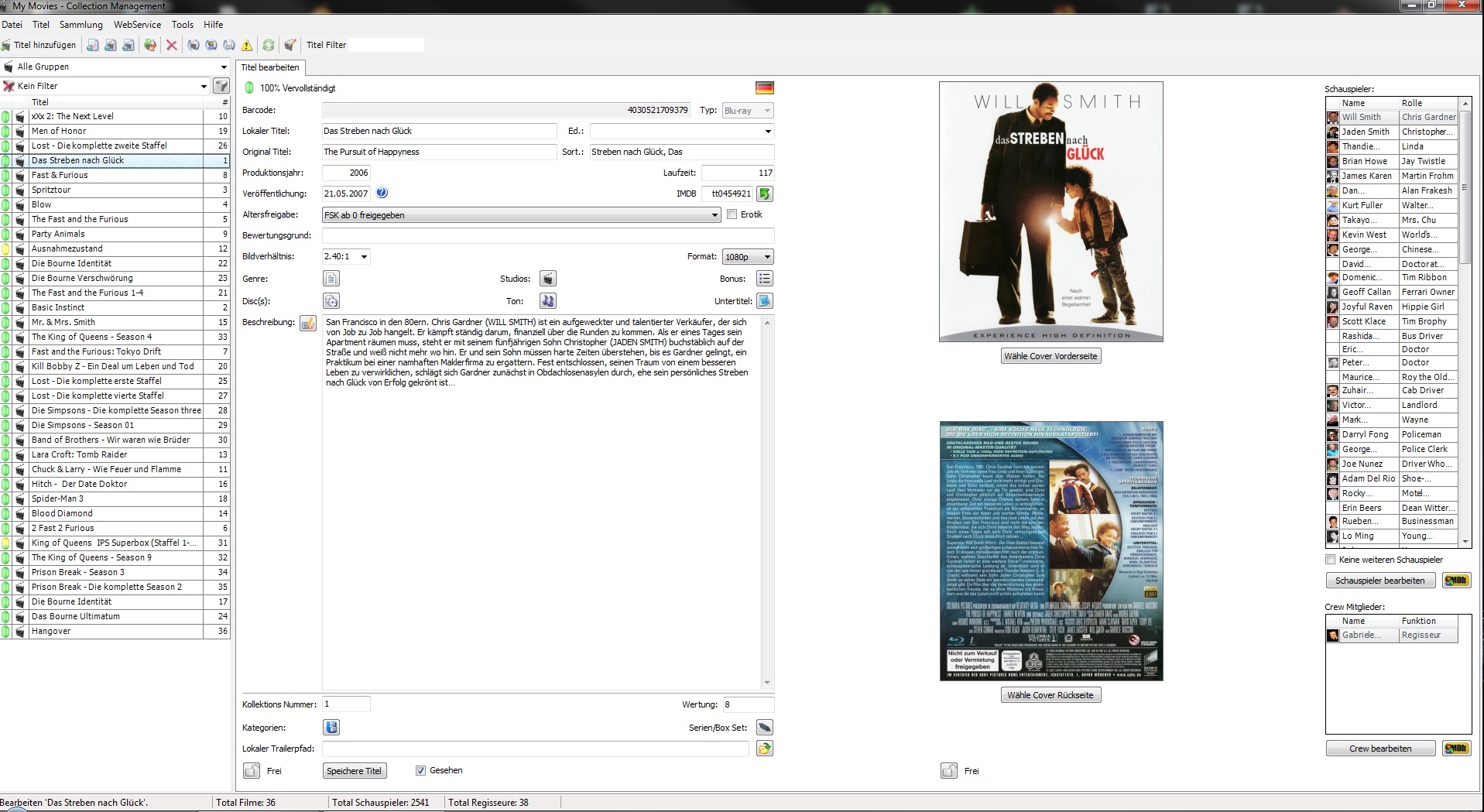This screenshot has height=812, width=1484.
Task: Click into the Titel Filter input field
Action: (388, 45)
